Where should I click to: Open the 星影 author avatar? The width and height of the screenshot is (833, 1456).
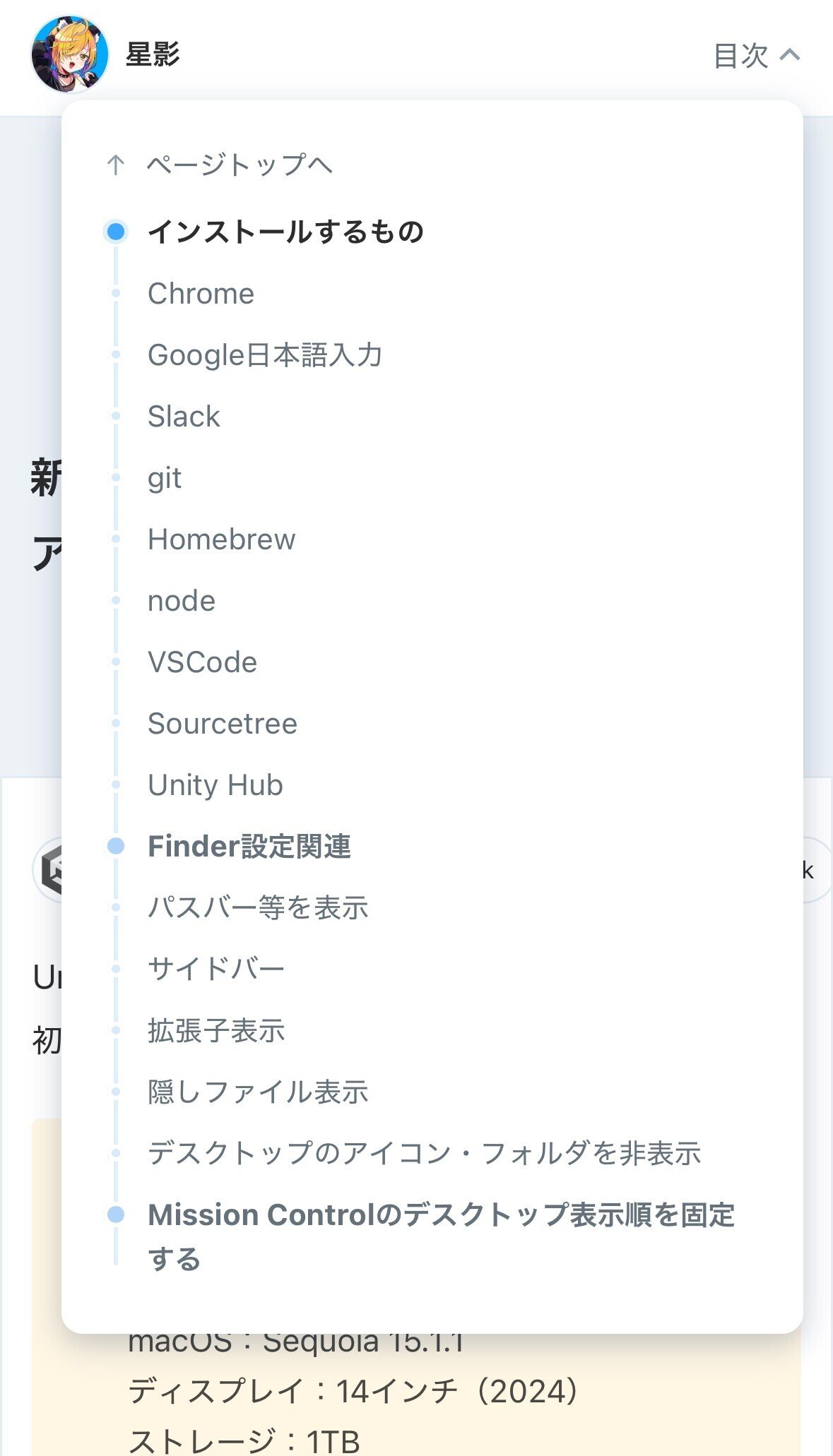pyautogui.click(x=70, y=54)
